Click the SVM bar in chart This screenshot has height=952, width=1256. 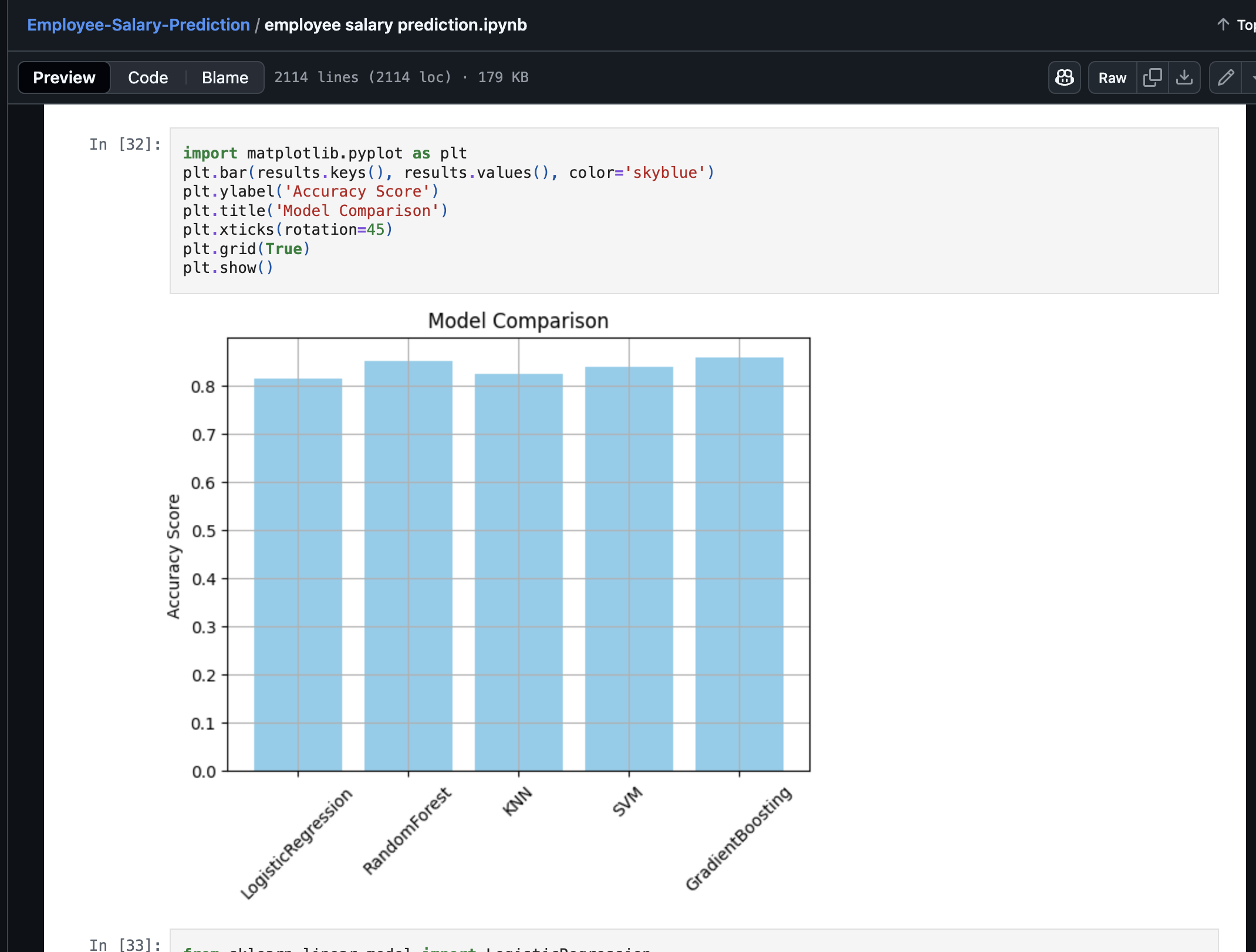pos(629,569)
